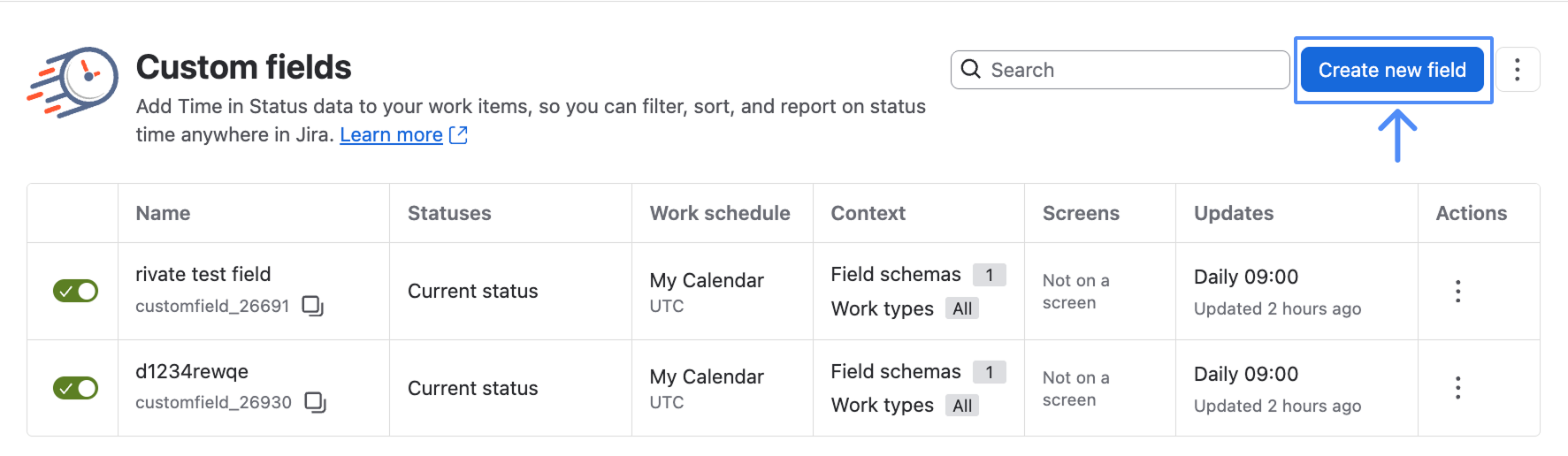Open the Learn more link
Image resolution: width=1568 pixels, height=456 pixels.
tap(391, 134)
